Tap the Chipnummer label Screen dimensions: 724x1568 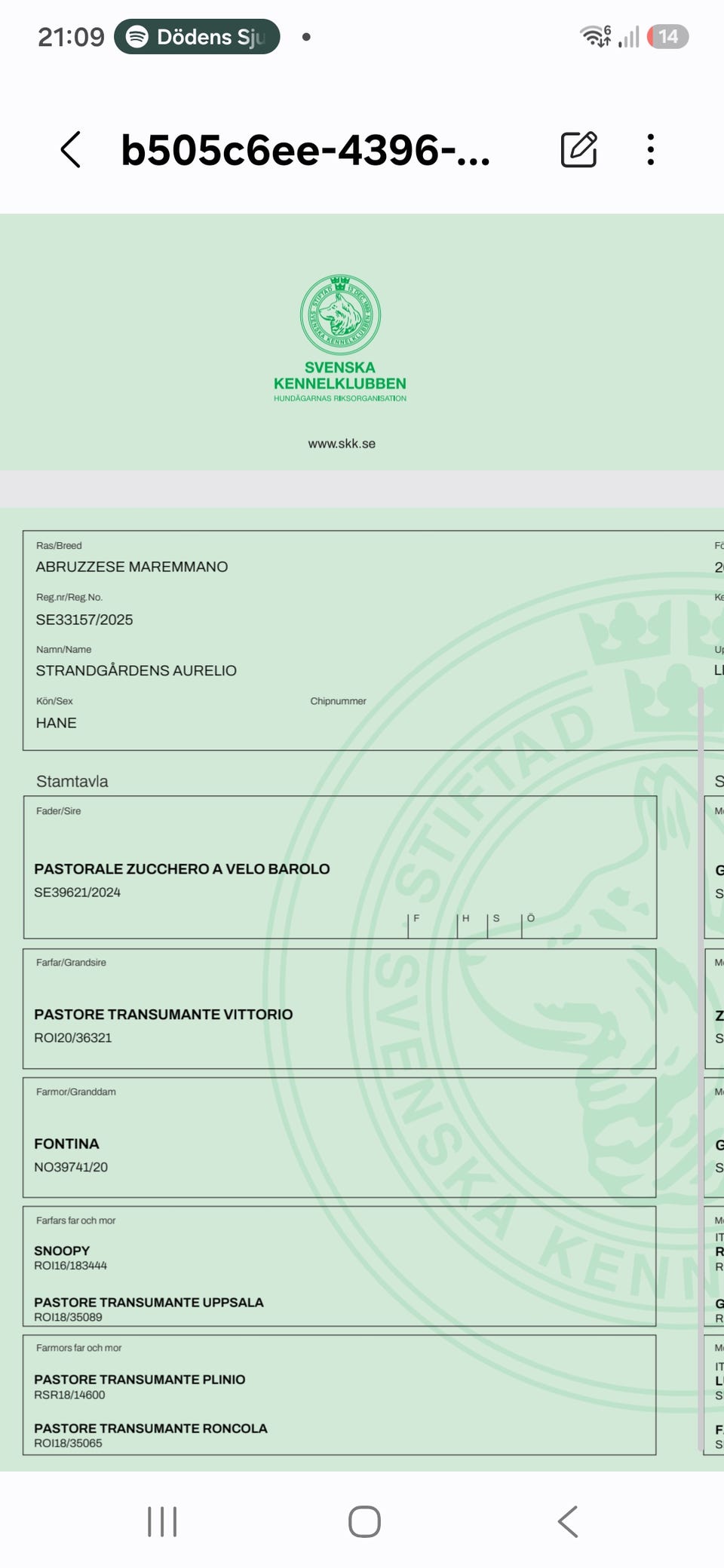tap(338, 701)
